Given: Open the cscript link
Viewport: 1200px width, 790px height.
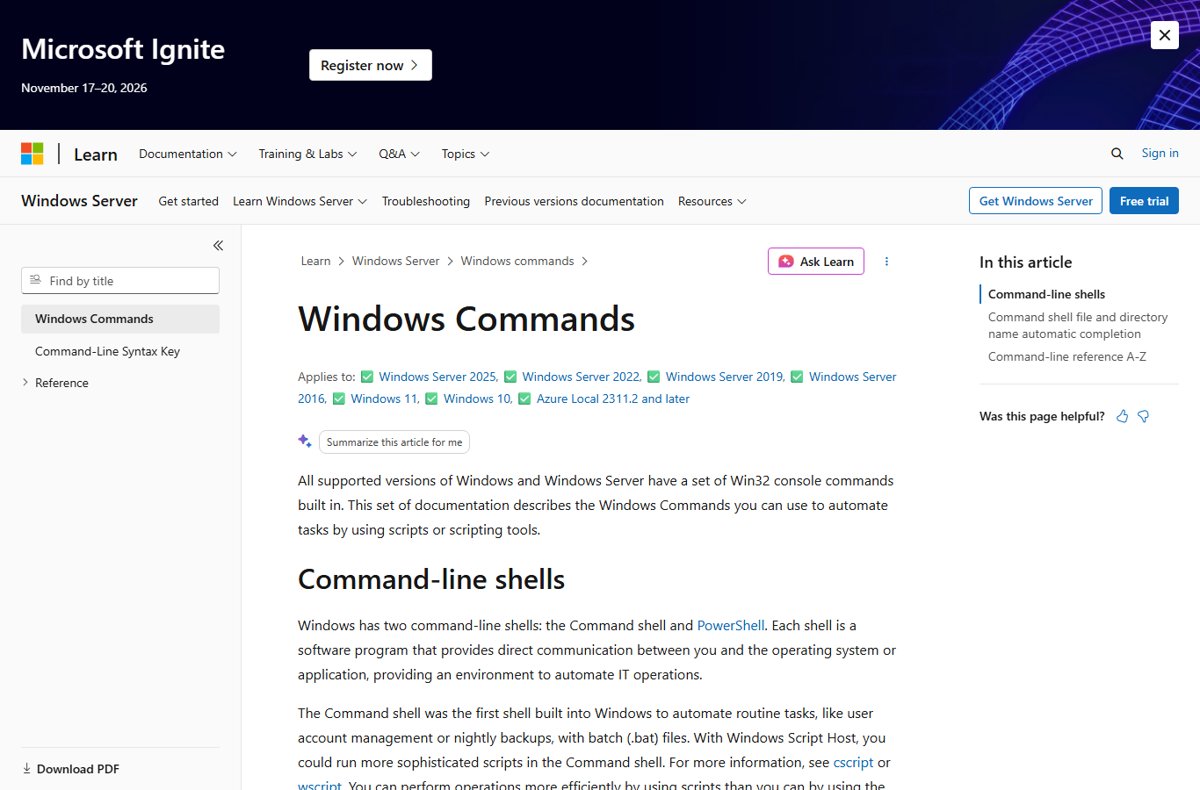Looking at the screenshot, I should [x=853, y=762].
